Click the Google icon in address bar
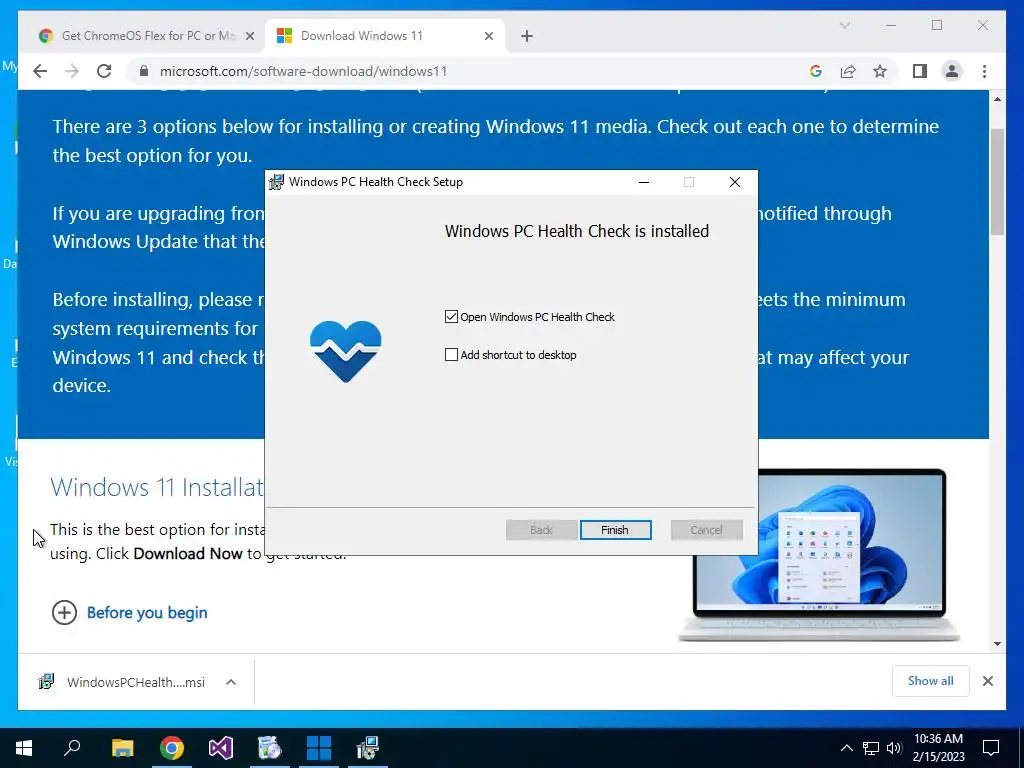Screen dimensions: 1024x768 [x=816, y=71]
